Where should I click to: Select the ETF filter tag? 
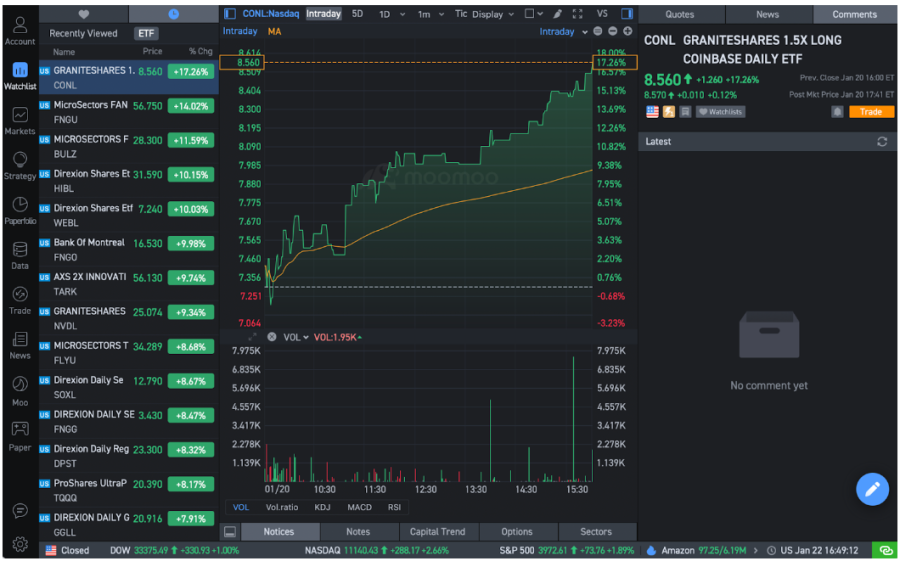coord(146,33)
